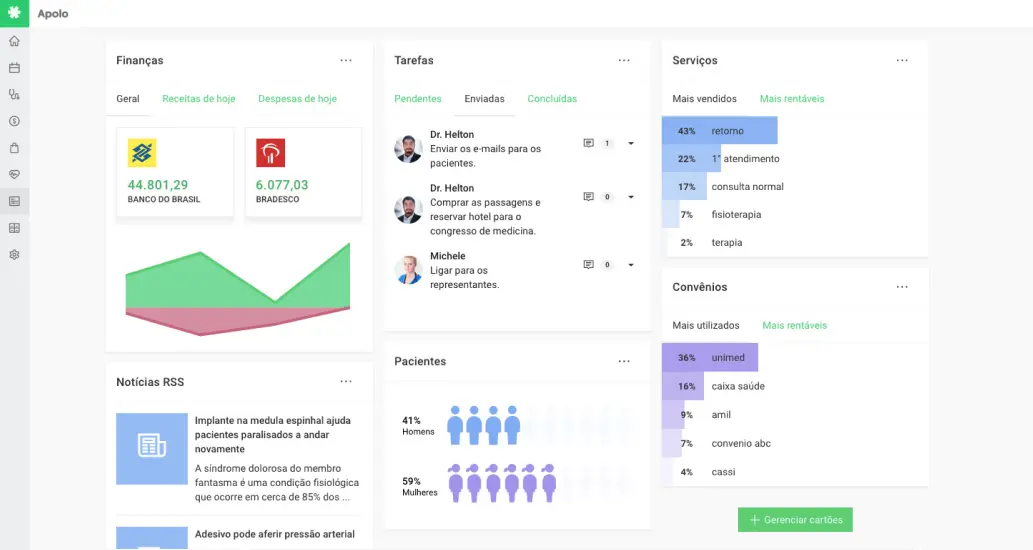Screen dimensions: 1033x550
Task: Click Dr. Helton avatar on passagens task
Action: [x=408, y=209]
